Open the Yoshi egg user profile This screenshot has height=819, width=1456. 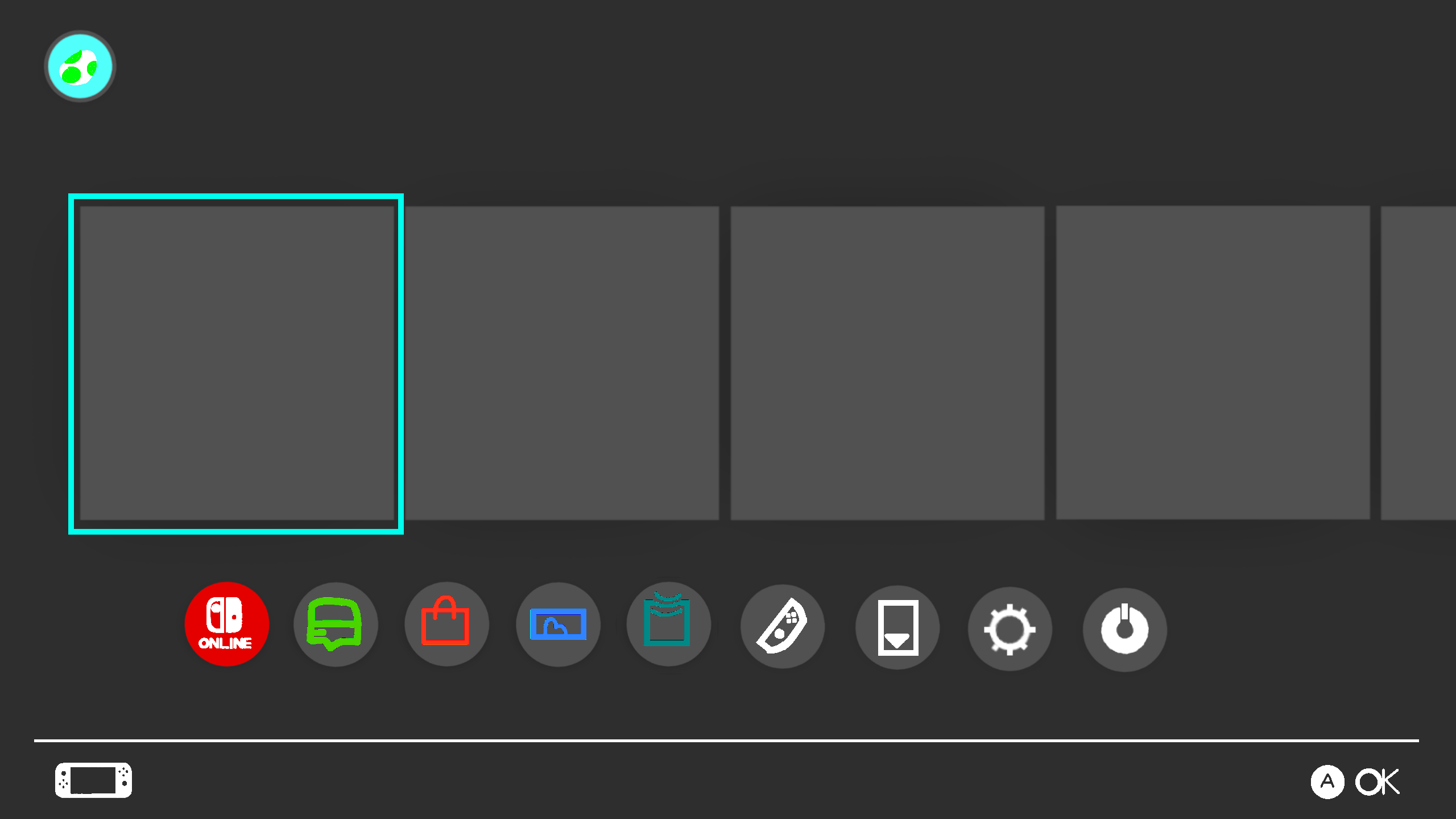pyautogui.click(x=80, y=67)
